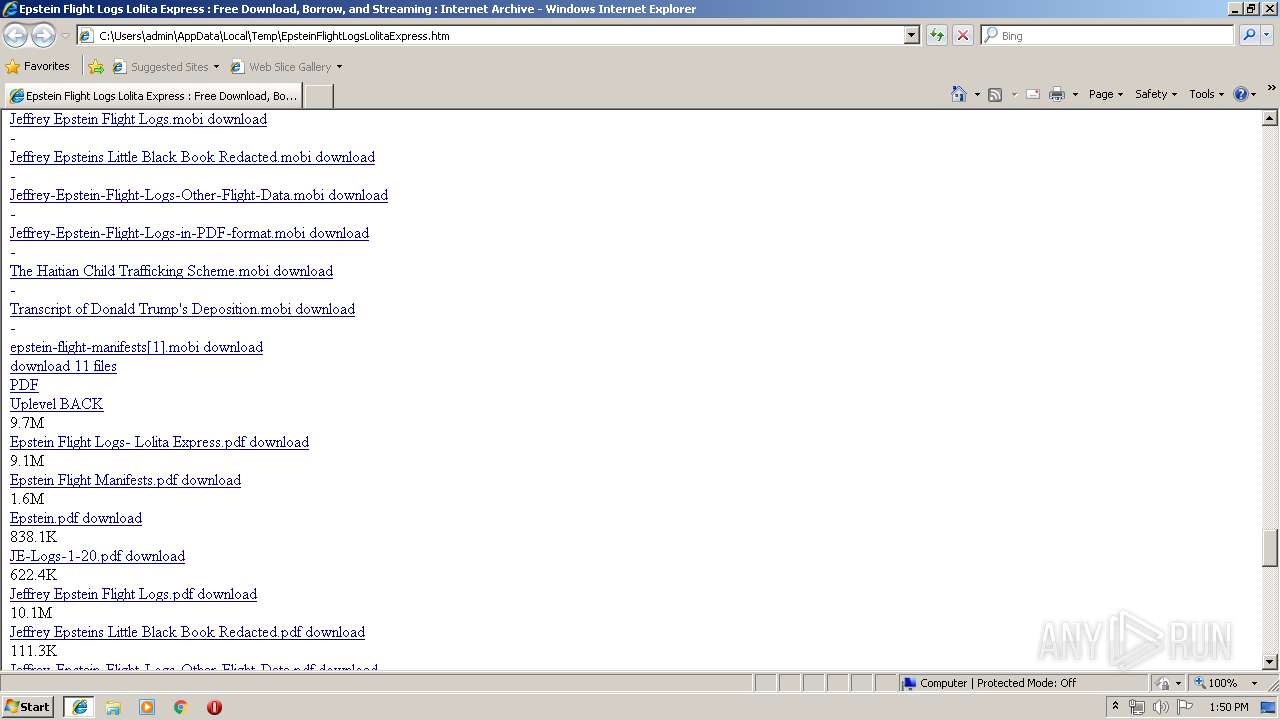1280x720 pixels.
Task: Click the vertical scrollbar thumb
Action: click(1270, 548)
